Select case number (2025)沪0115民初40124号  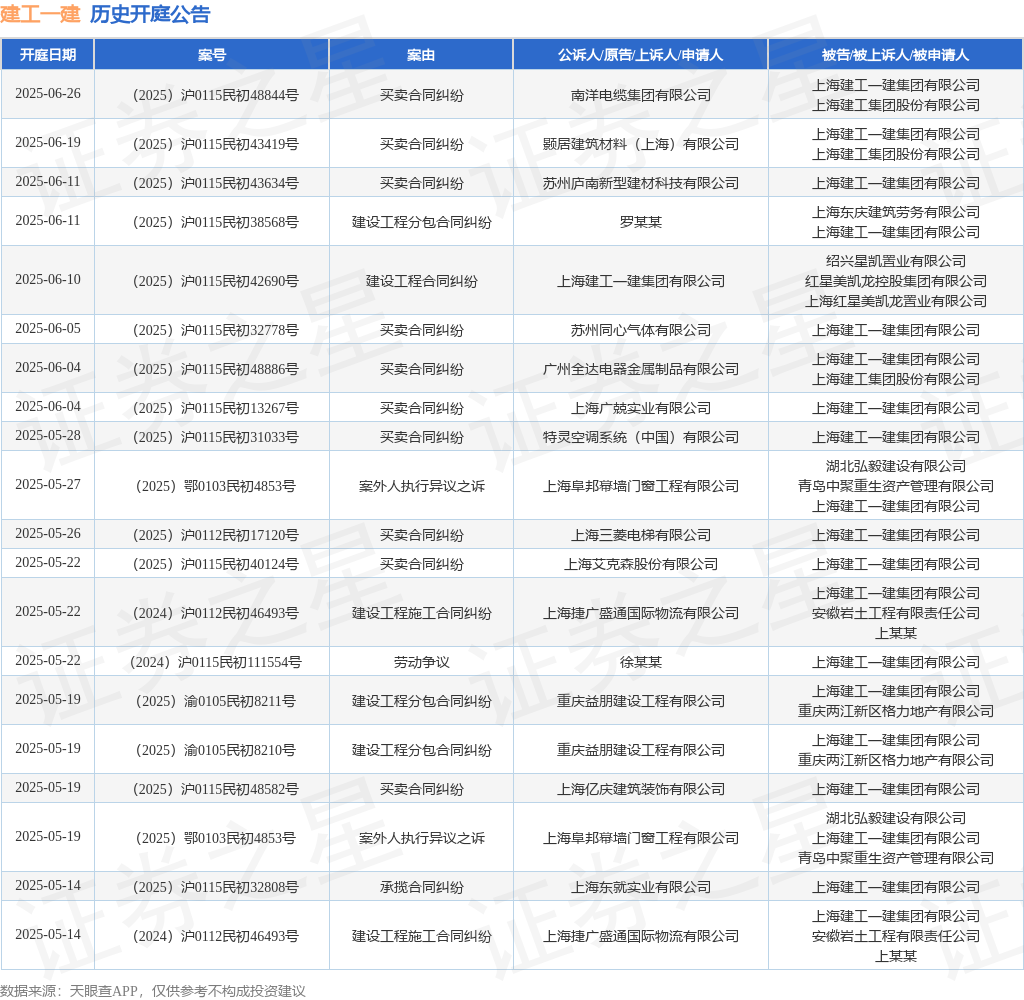(216, 564)
